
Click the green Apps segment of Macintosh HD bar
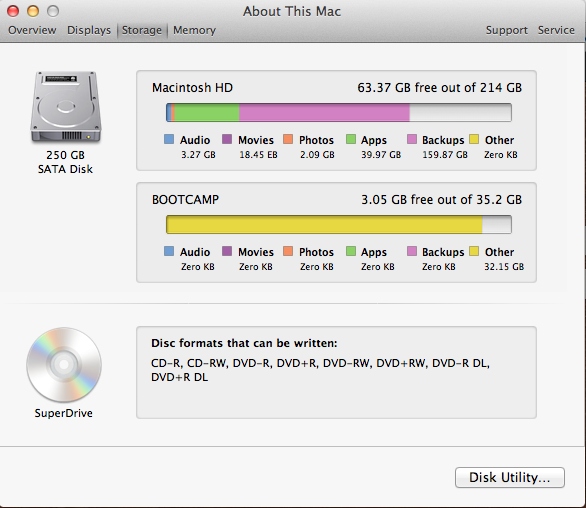(x=207, y=113)
